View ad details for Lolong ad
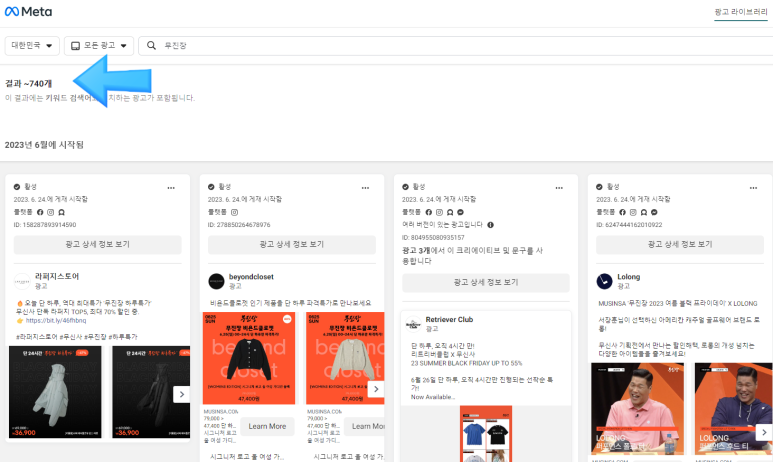The width and height of the screenshot is (773, 462). 680,245
